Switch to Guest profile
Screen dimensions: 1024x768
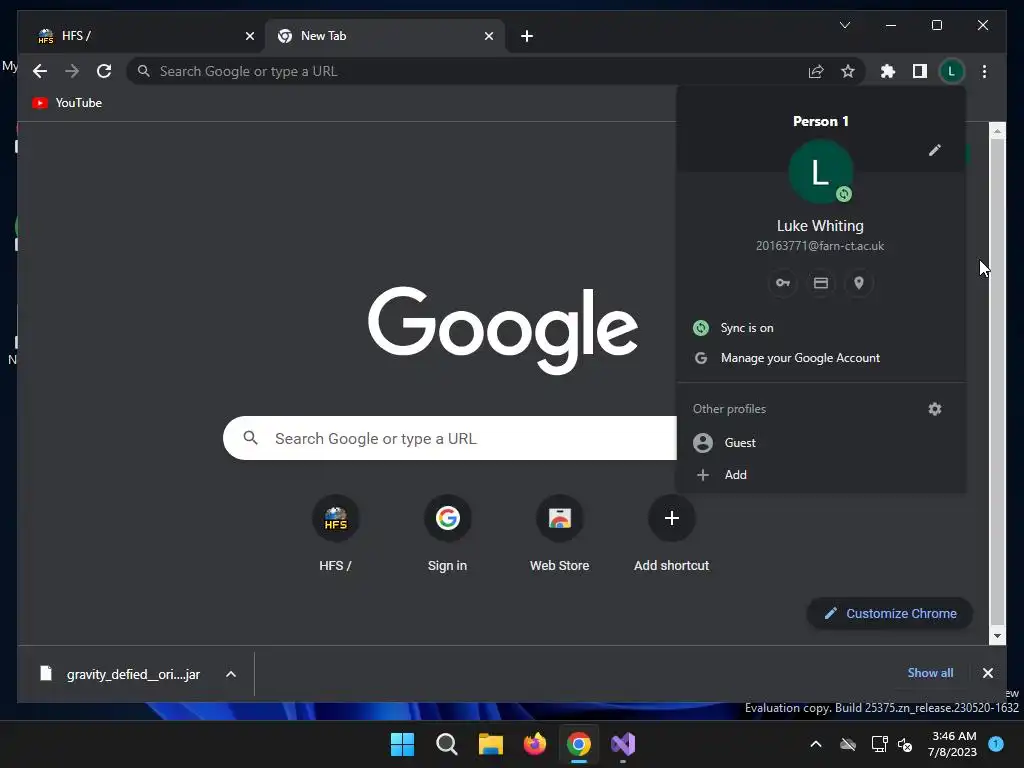point(821,443)
